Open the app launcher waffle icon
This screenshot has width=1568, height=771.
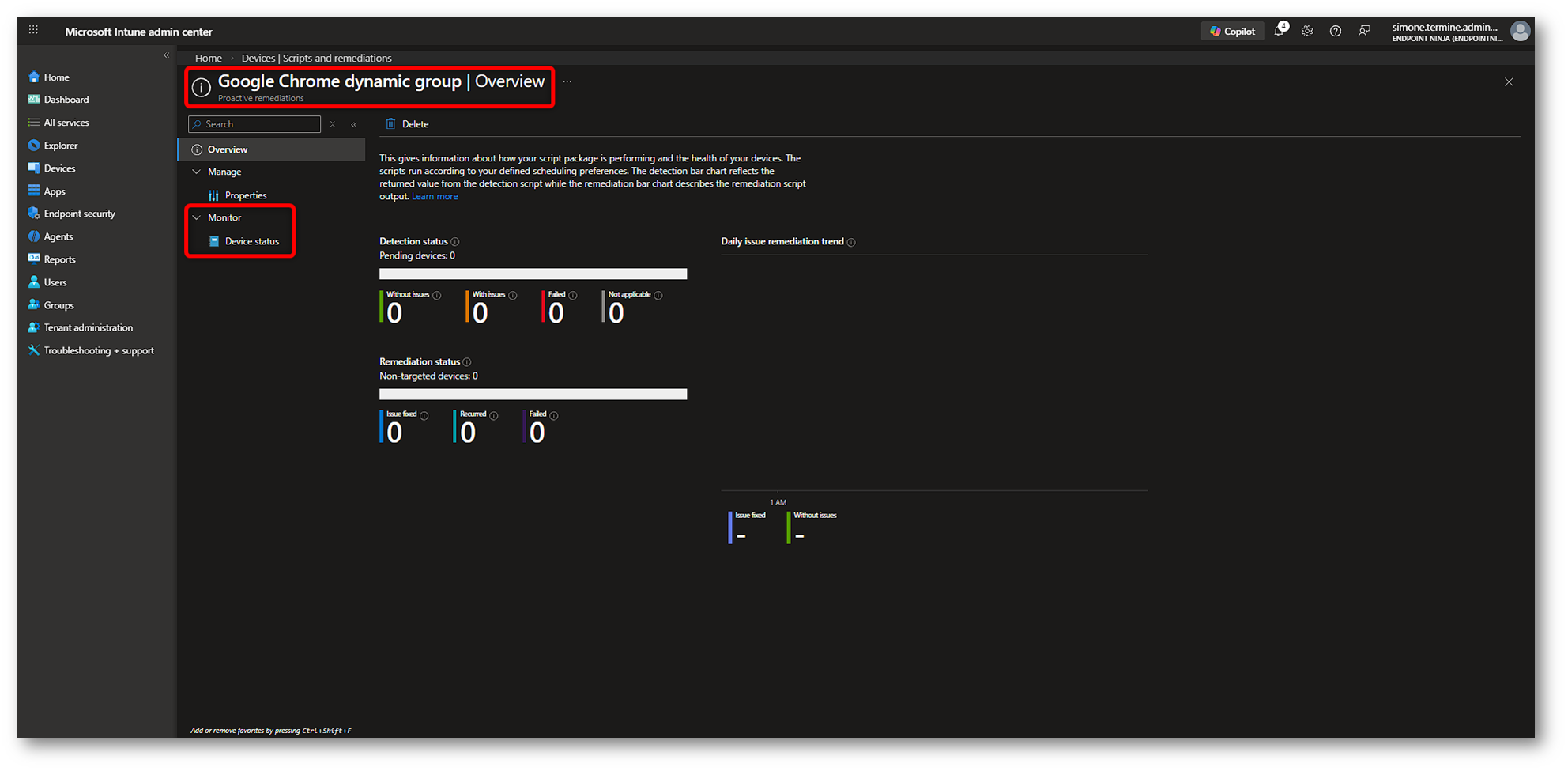[33, 30]
